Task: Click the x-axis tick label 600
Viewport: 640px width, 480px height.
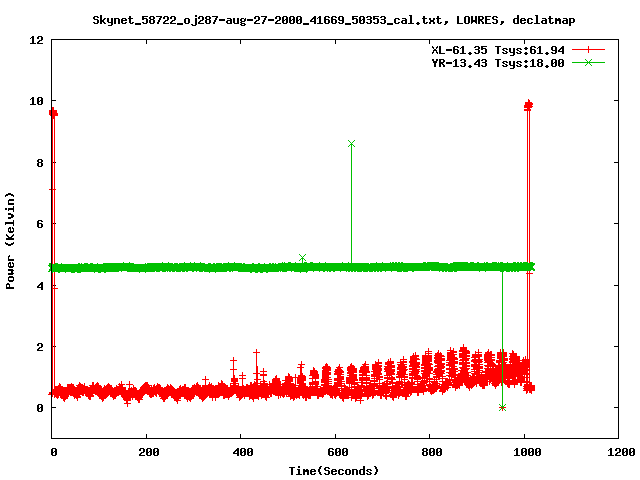Action: pyautogui.click(x=338, y=452)
